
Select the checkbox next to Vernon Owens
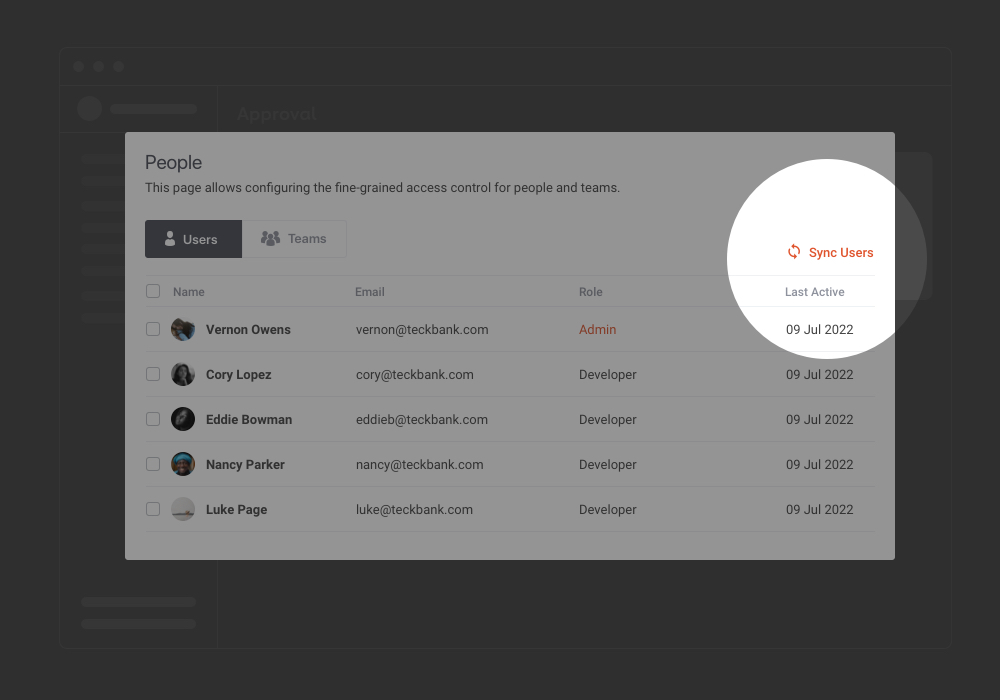(152, 328)
